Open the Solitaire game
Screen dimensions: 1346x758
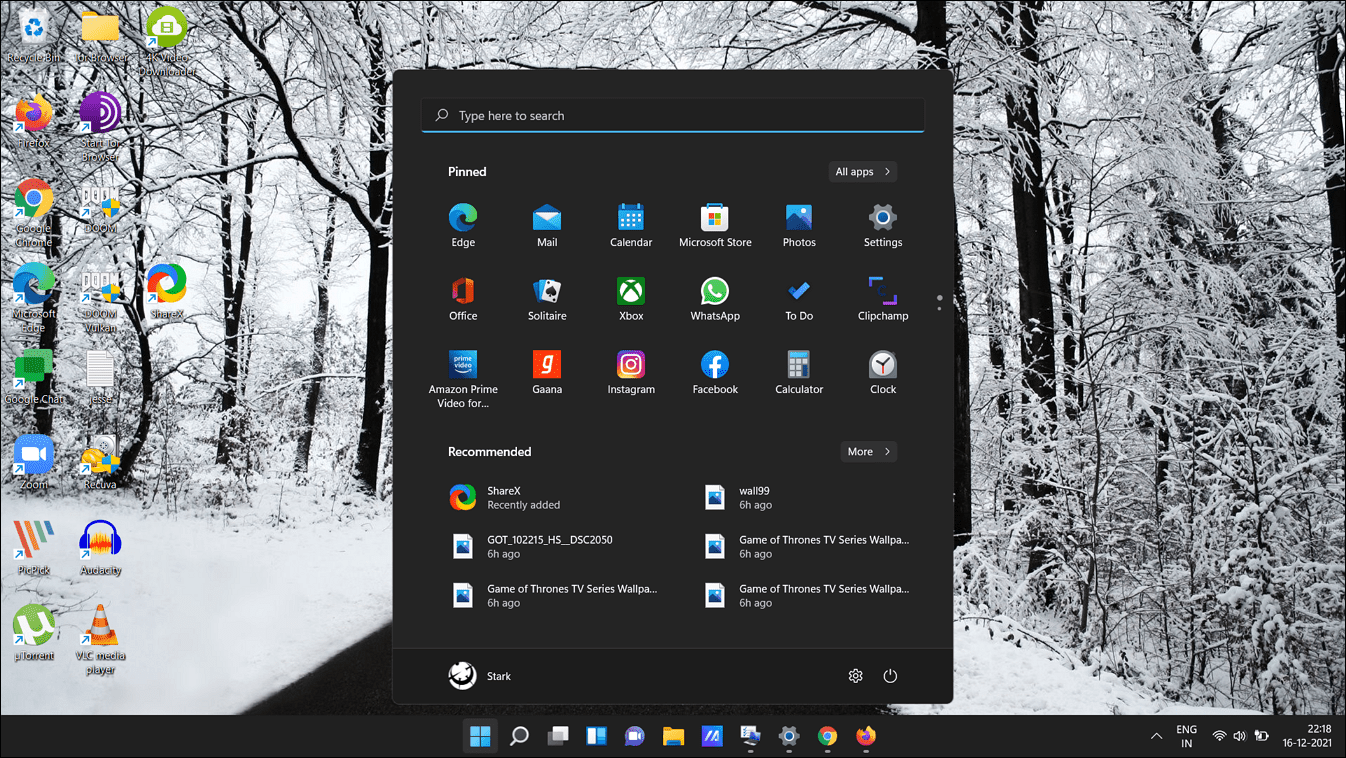pyautogui.click(x=547, y=299)
